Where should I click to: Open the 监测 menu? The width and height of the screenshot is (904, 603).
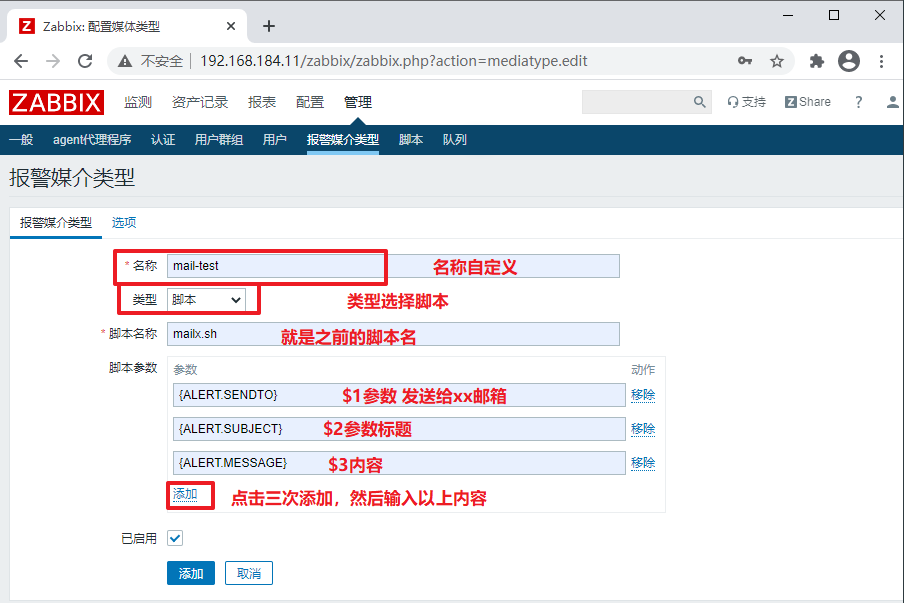coord(138,103)
